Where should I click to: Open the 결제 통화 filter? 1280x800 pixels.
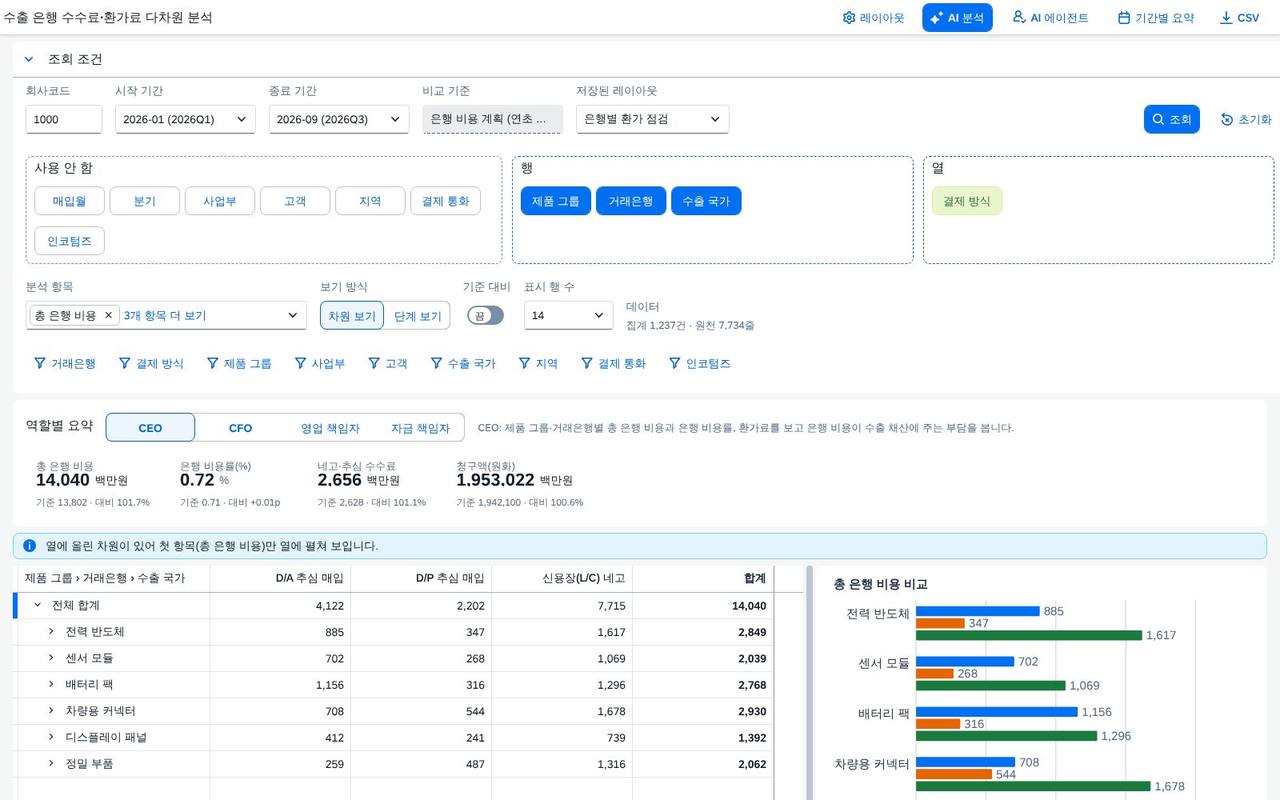pos(613,364)
